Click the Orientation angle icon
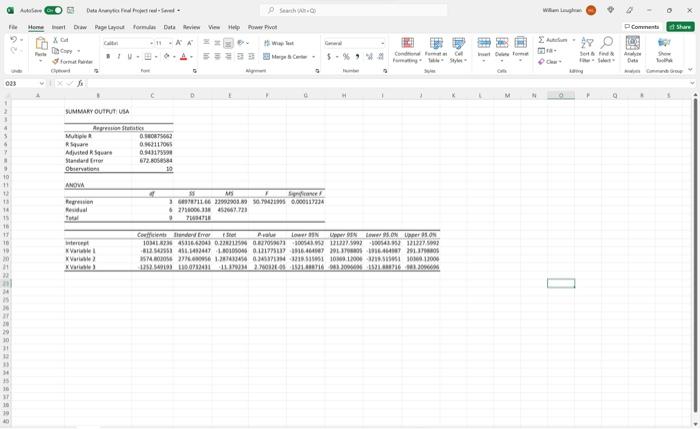Image resolution: width=700 pixels, height=429 pixels. tap(241, 43)
